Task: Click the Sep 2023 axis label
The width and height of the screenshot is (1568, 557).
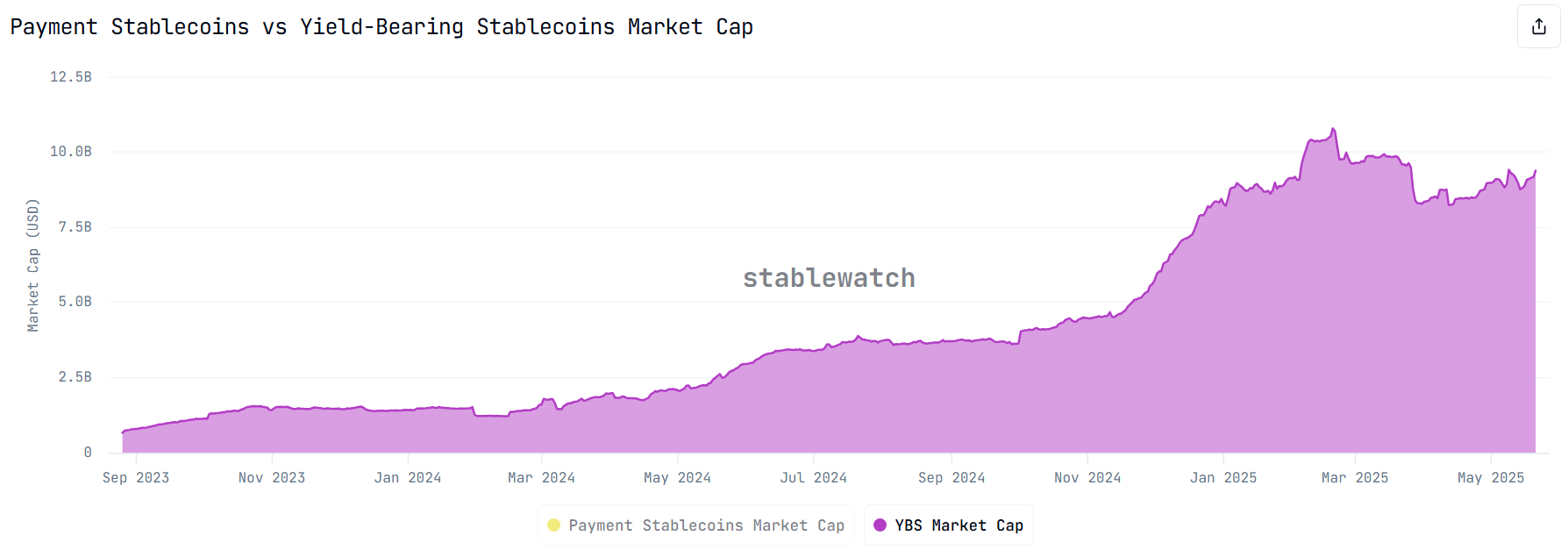Action: (136, 477)
